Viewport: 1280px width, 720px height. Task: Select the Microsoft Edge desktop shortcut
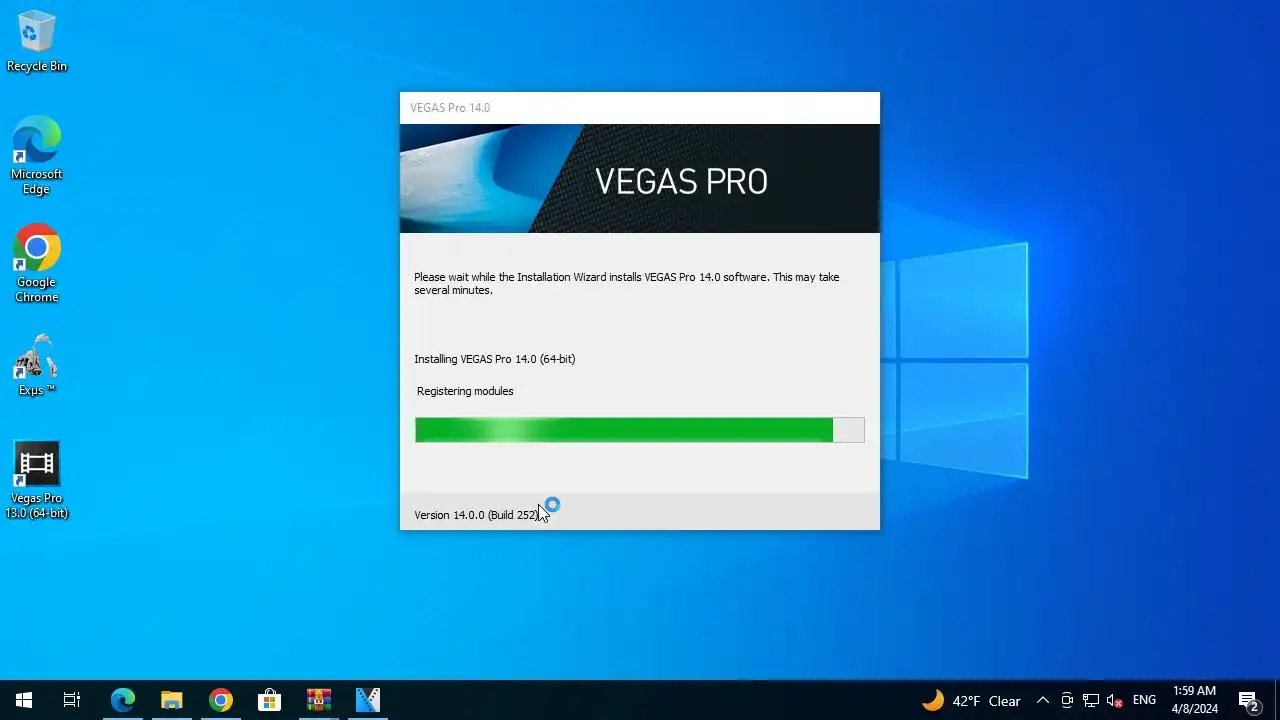pyautogui.click(x=36, y=155)
